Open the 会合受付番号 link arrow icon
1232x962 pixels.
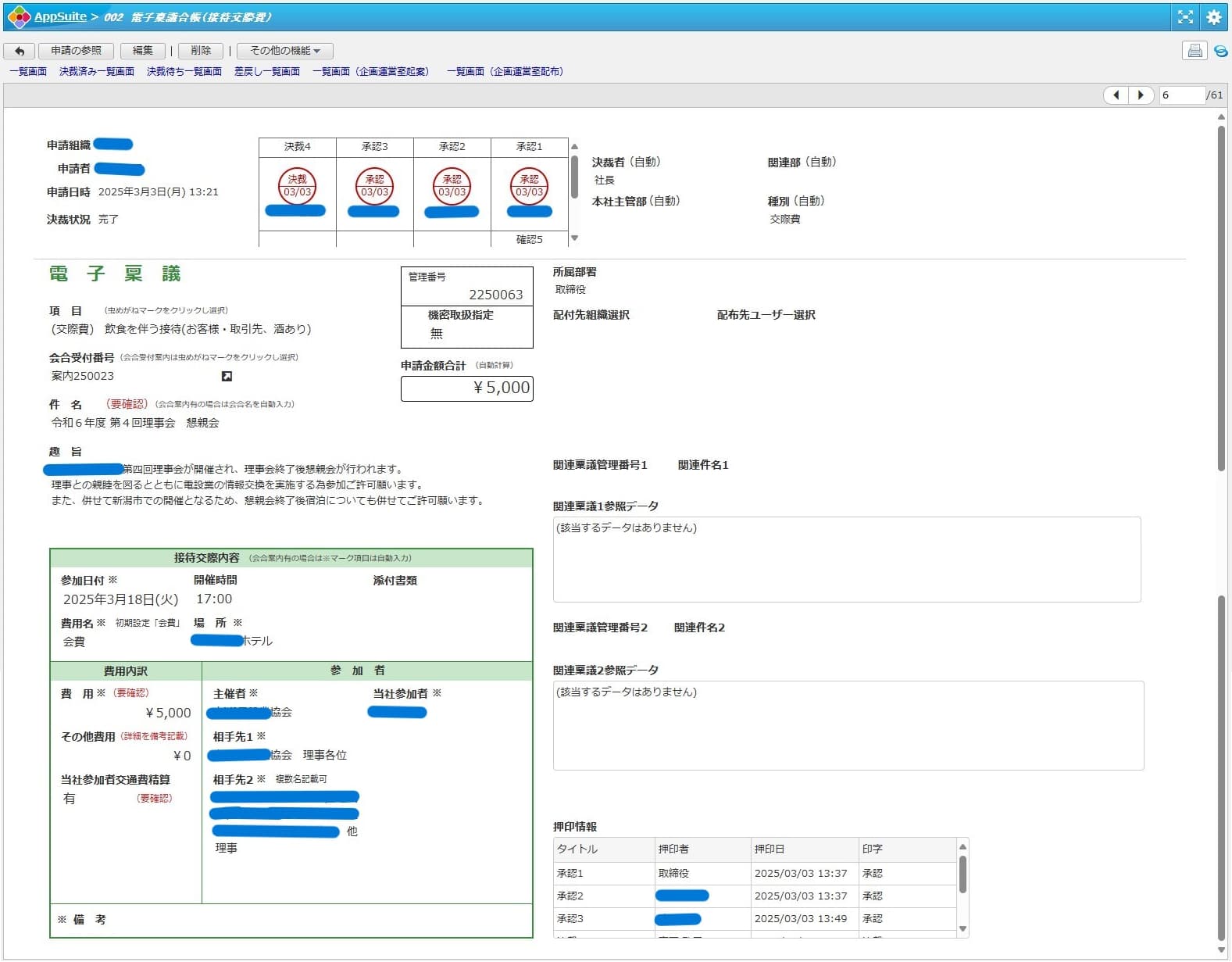pos(227,377)
